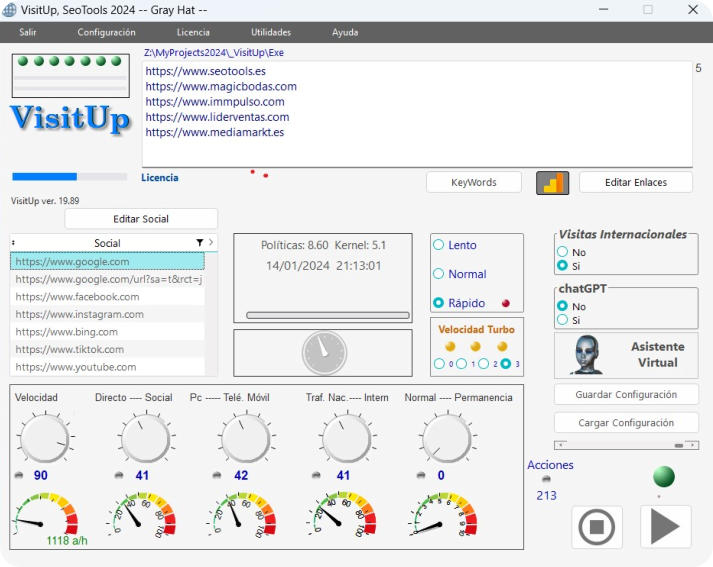713x567 pixels.
Task: Click scrollbar right arrow under Cargar Configuración
Action: click(693, 445)
